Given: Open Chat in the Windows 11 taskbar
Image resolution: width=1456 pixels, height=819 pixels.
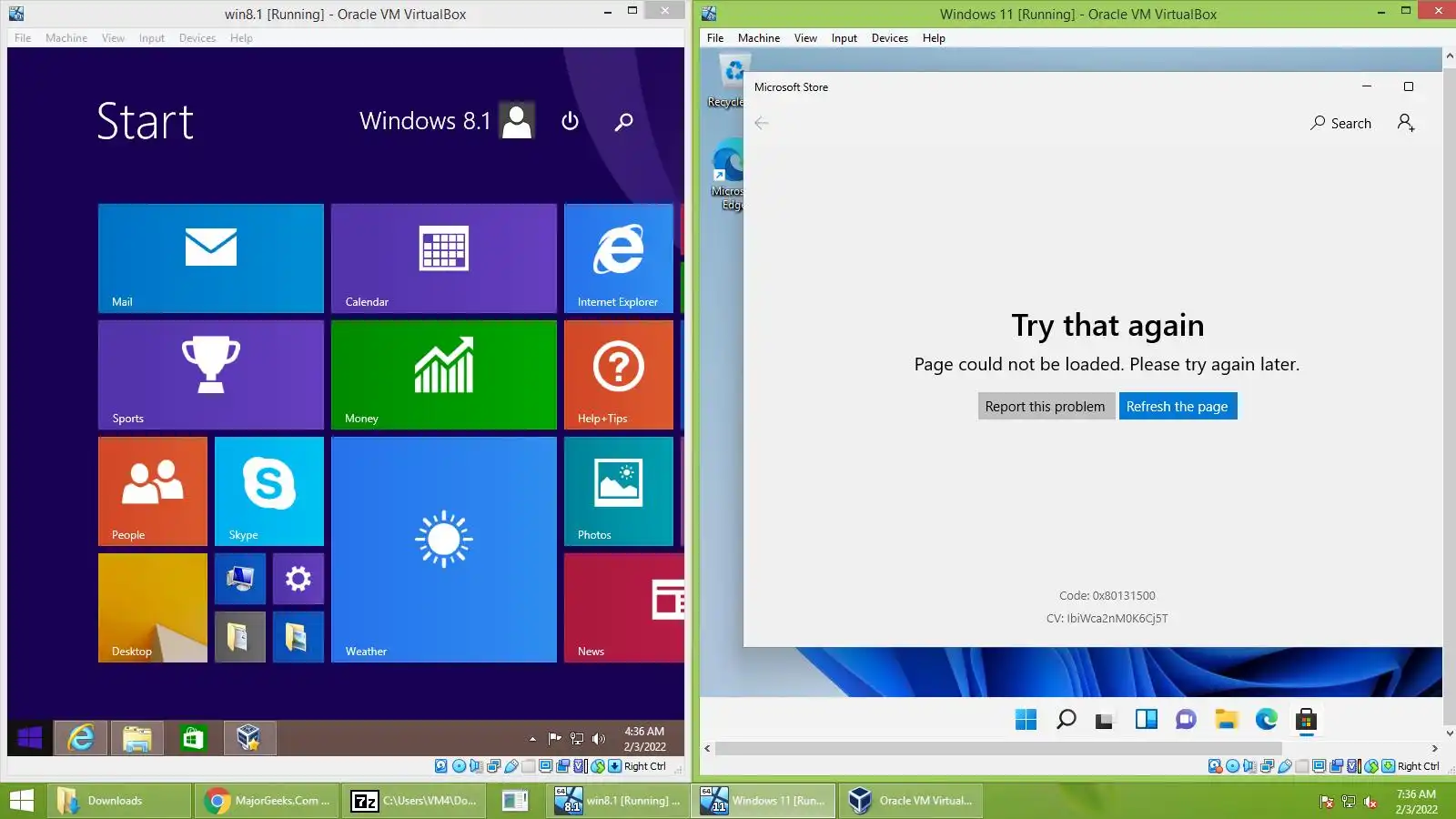Looking at the screenshot, I should tap(1186, 720).
